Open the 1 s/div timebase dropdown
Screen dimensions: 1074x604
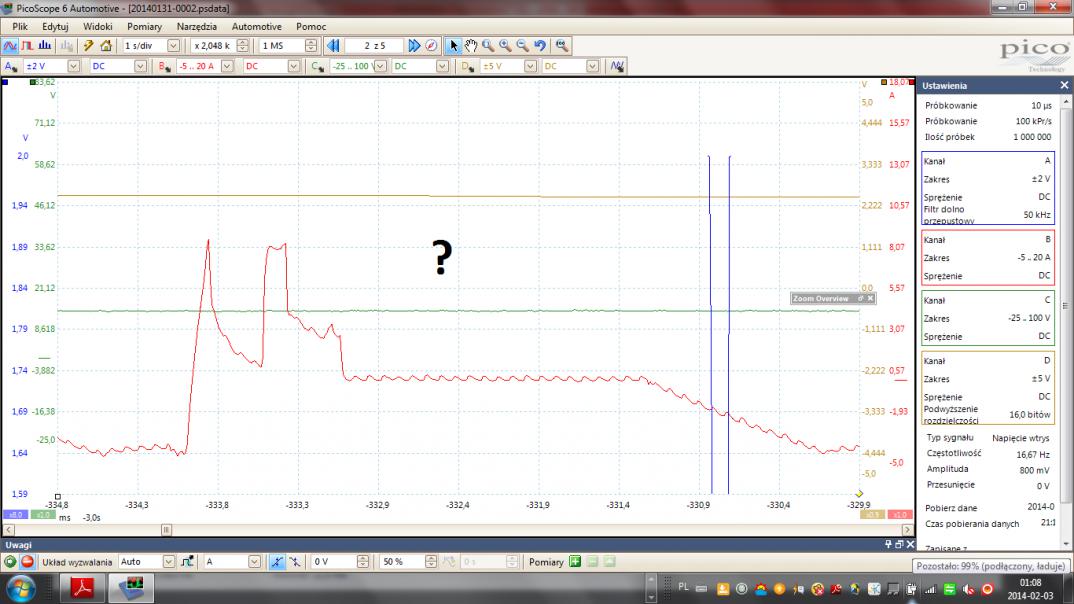pyautogui.click(x=174, y=46)
